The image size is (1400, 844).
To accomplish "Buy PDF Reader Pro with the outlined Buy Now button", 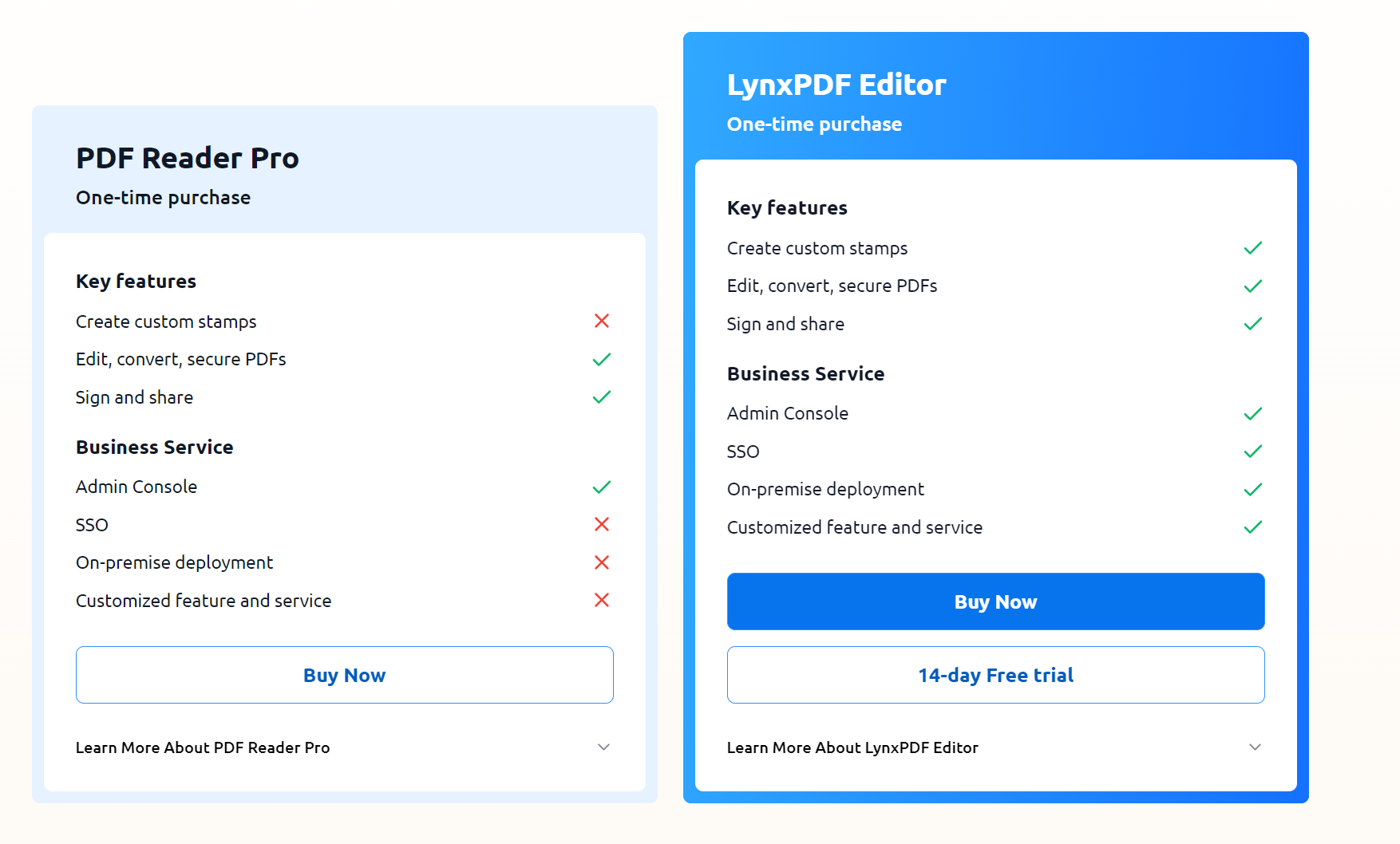I will tap(345, 675).
